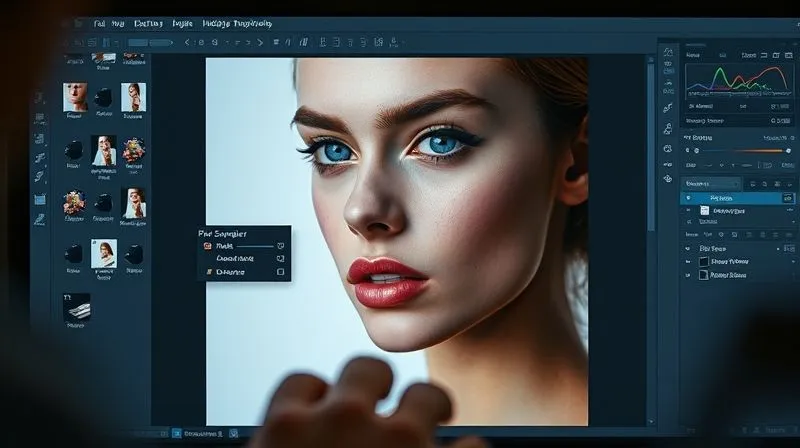Image resolution: width=800 pixels, height=448 pixels.
Task: Click the curve nodes icon in right strip
Action: pyautogui.click(x=668, y=108)
